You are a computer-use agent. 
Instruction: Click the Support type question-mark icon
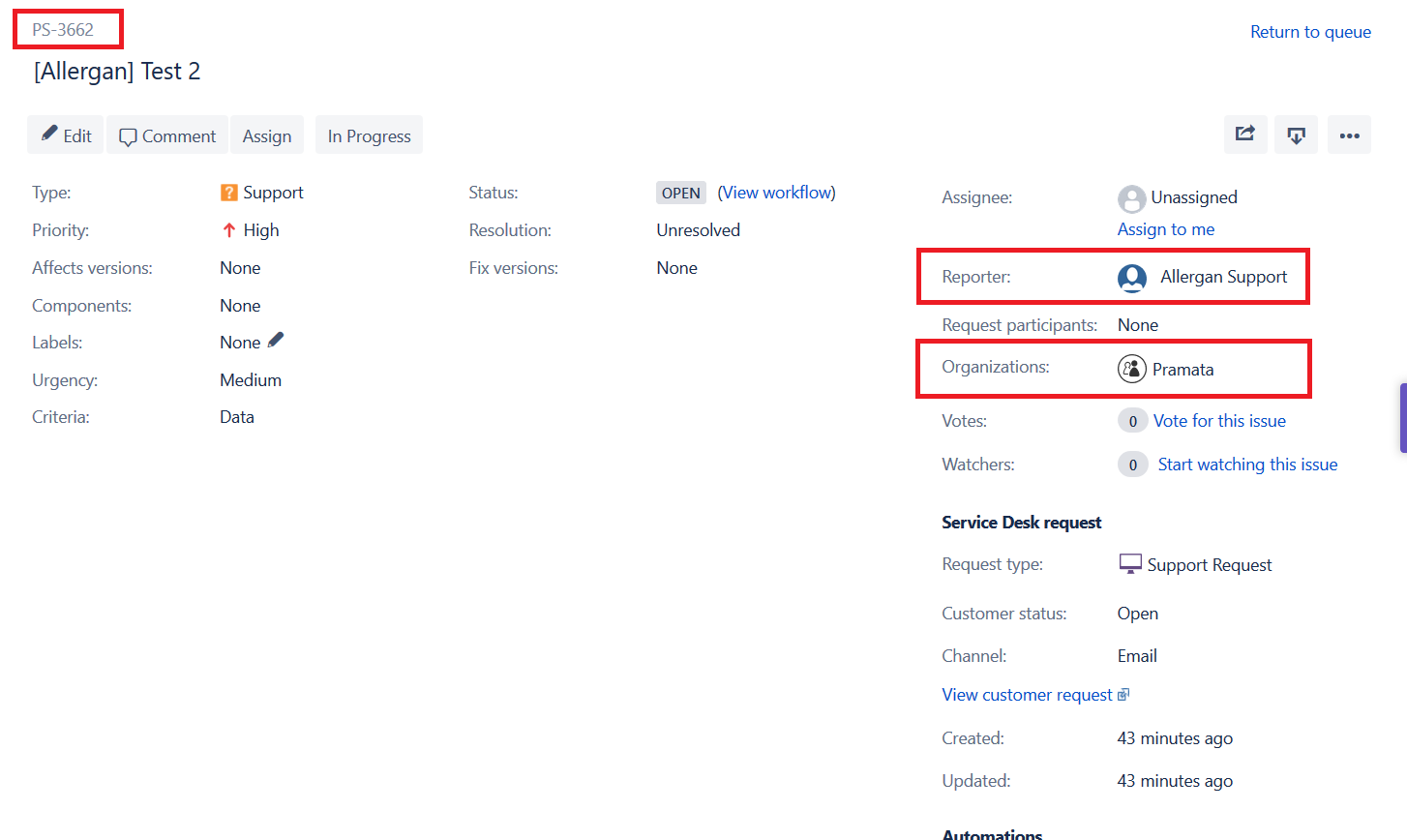tap(228, 193)
